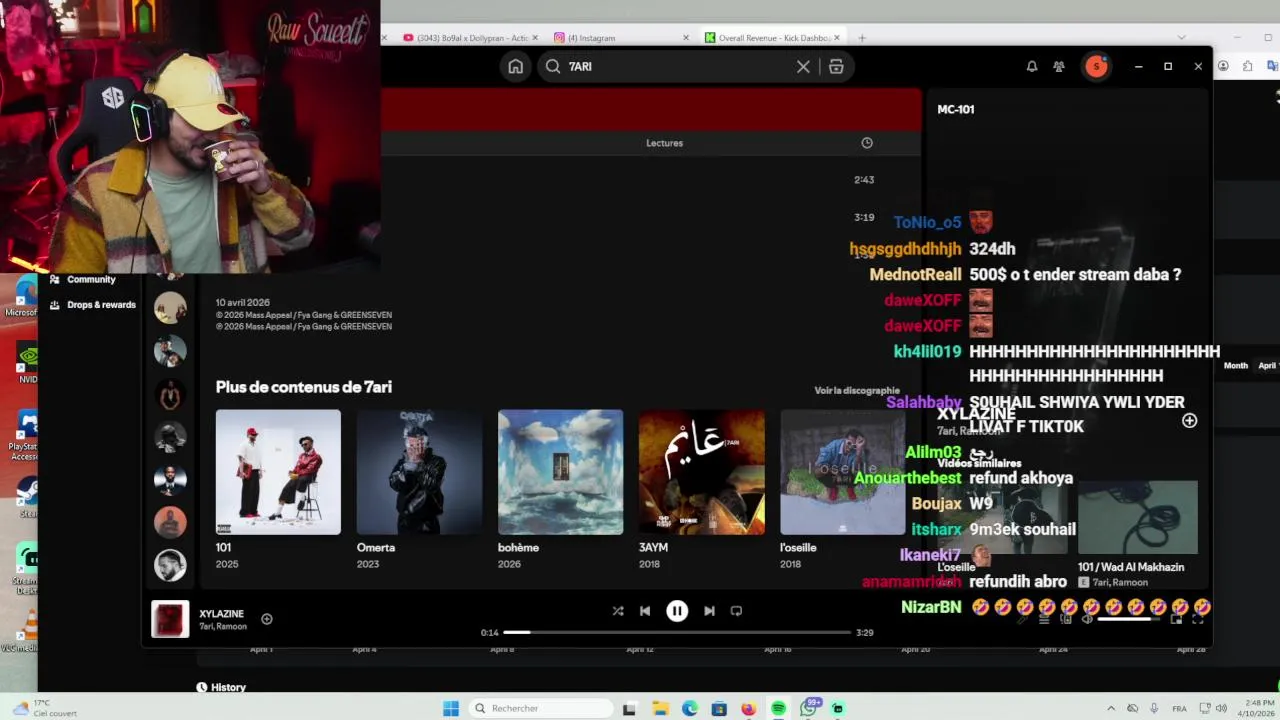Toggle repeat mode

pos(736,611)
